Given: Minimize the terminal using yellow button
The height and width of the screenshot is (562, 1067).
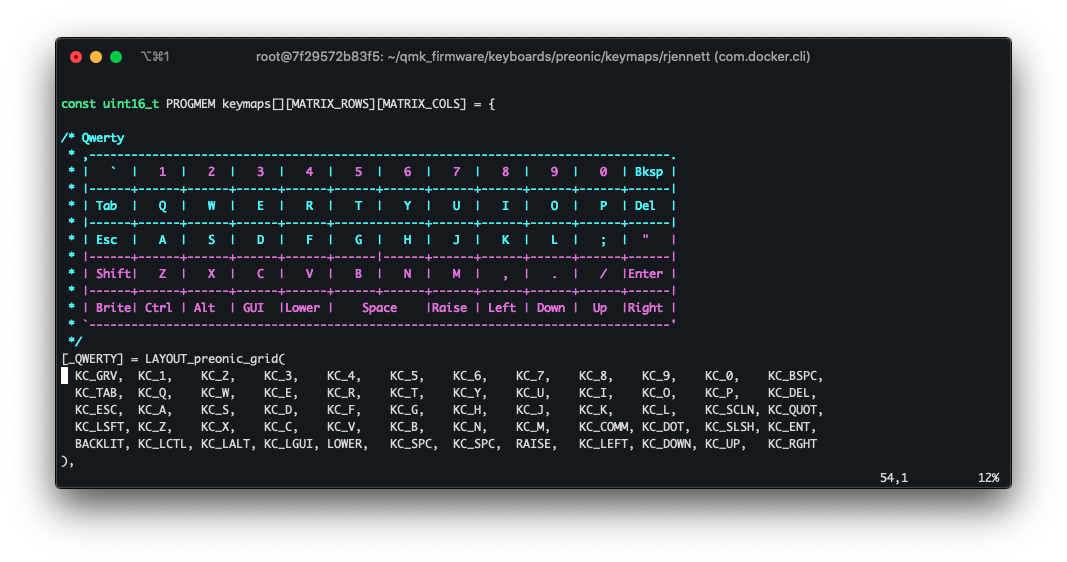Looking at the screenshot, I should (x=96, y=57).
